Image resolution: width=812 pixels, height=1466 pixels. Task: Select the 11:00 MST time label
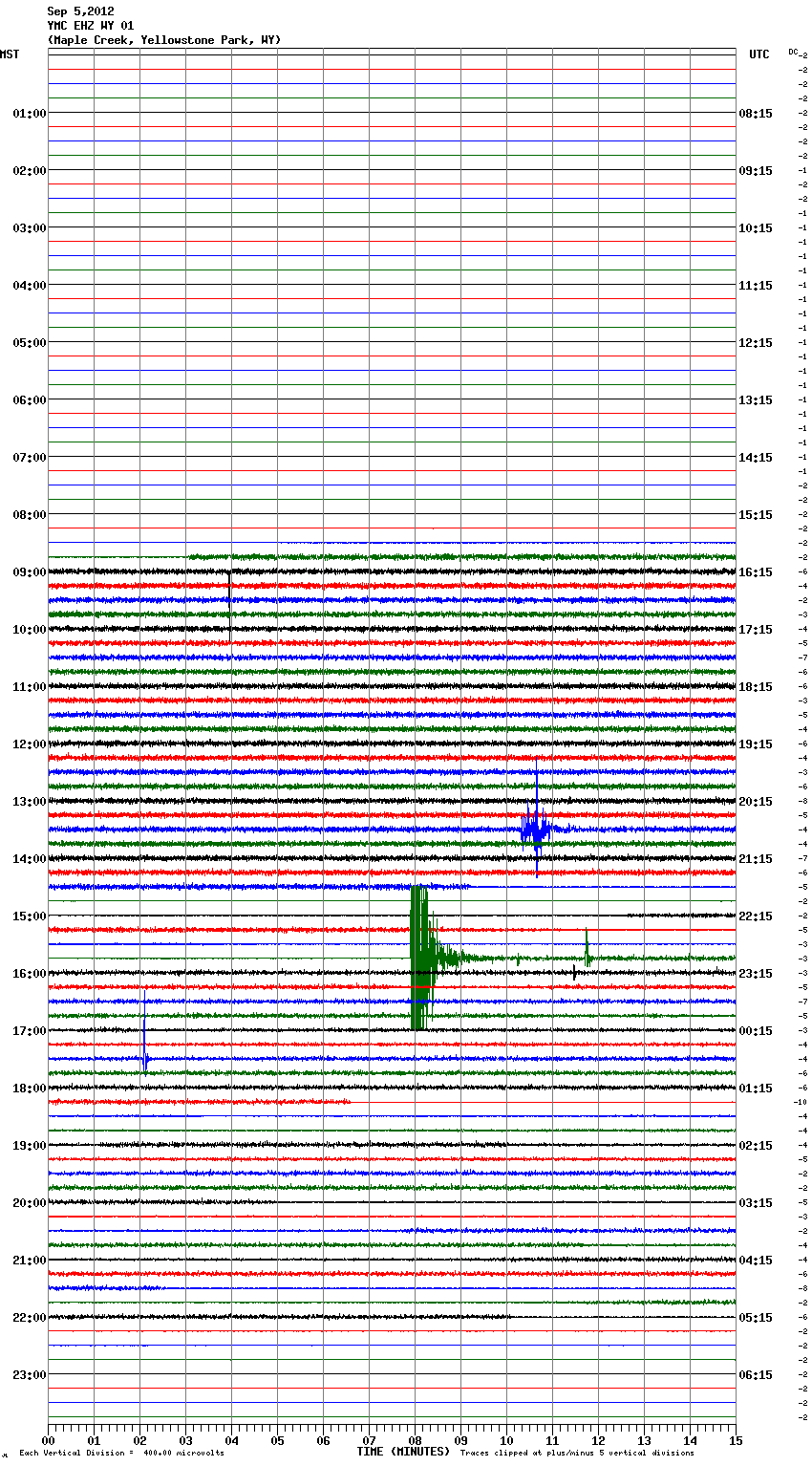pyautogui.click(x=29, y=687)
